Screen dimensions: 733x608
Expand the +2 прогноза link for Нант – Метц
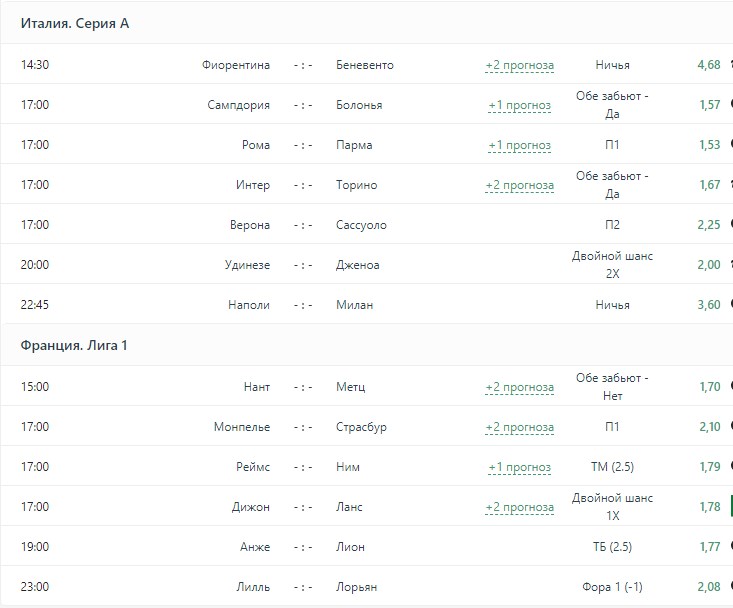click(x=519, y=387)
